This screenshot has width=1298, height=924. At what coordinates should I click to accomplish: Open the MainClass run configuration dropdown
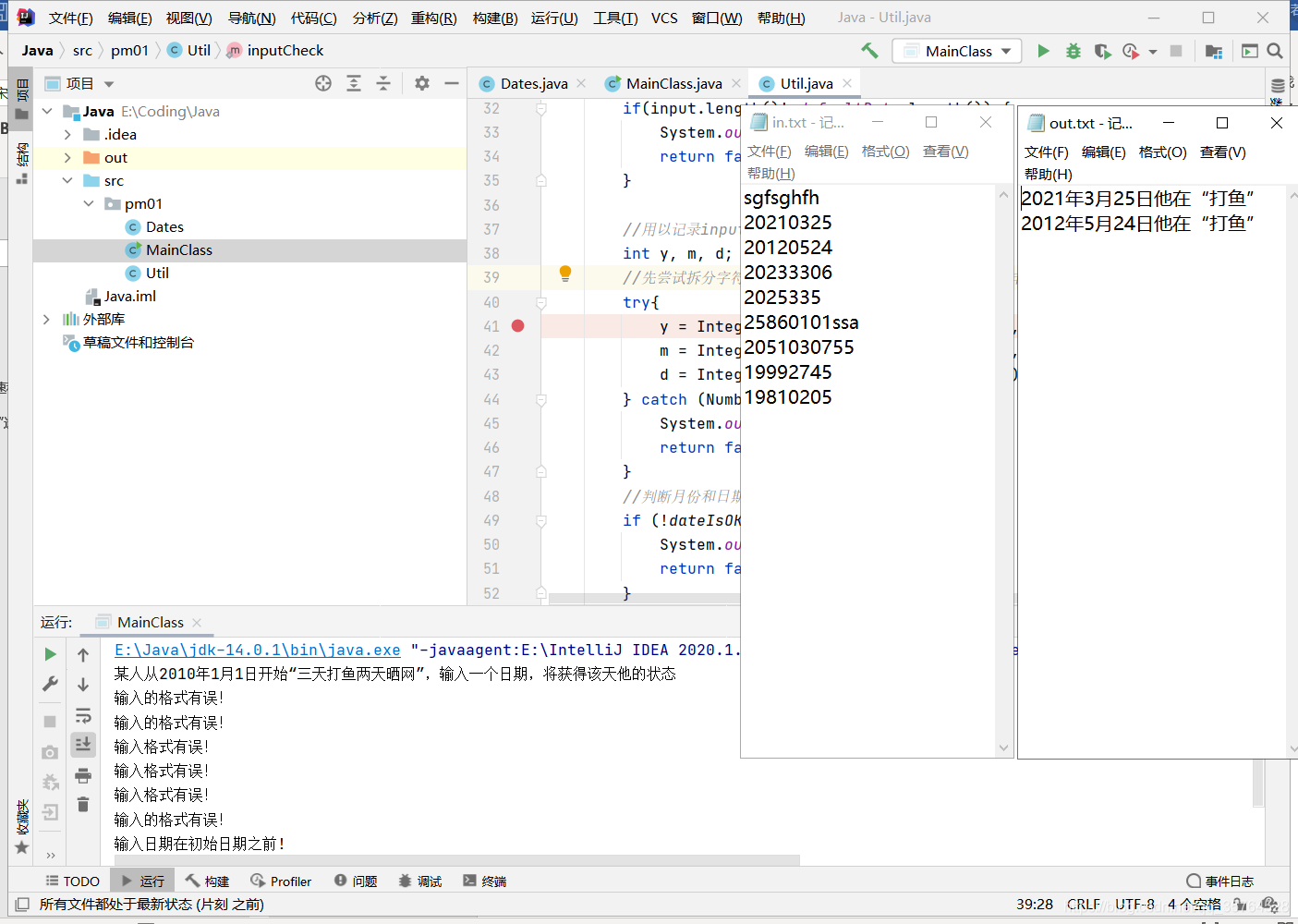[957, 51]
